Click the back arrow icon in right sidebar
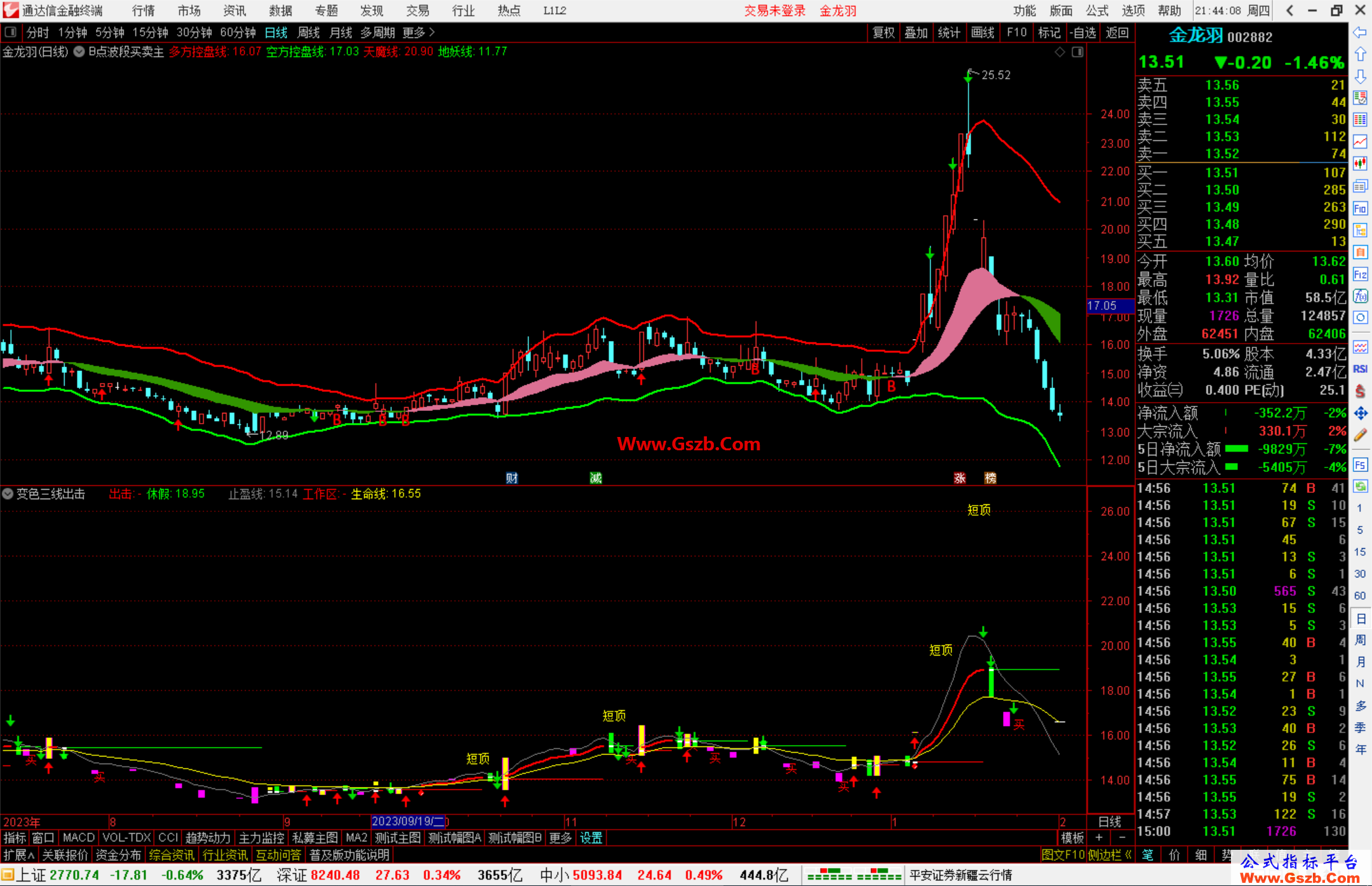 [x=1360, y=32]
